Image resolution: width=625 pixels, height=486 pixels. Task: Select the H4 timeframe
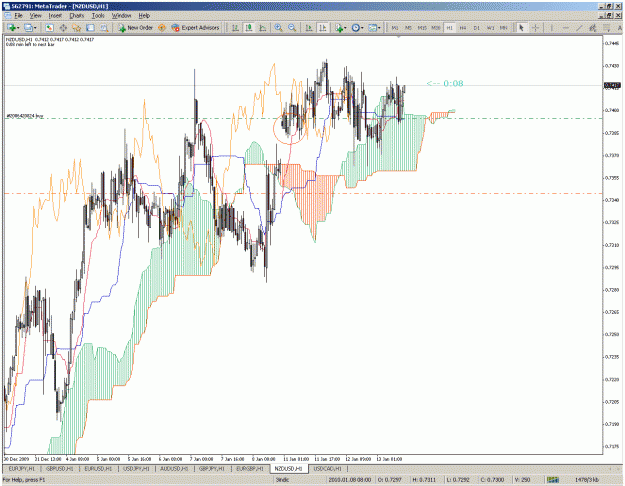tap(463, 28)
